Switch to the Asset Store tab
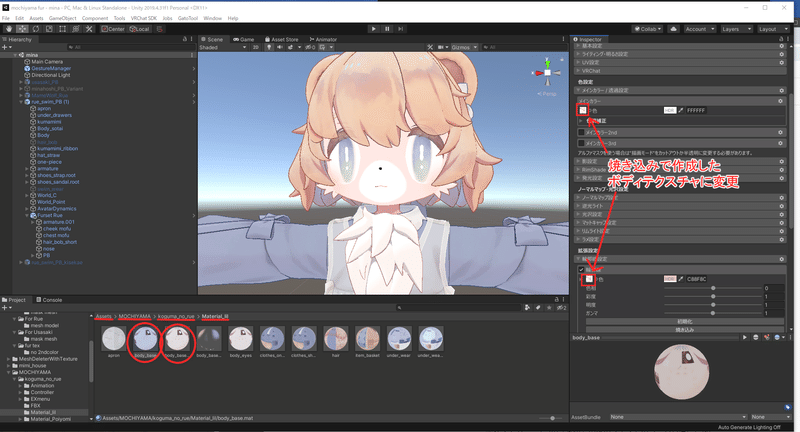The width and height of the screenshot is (800, 432). point(282,39)
